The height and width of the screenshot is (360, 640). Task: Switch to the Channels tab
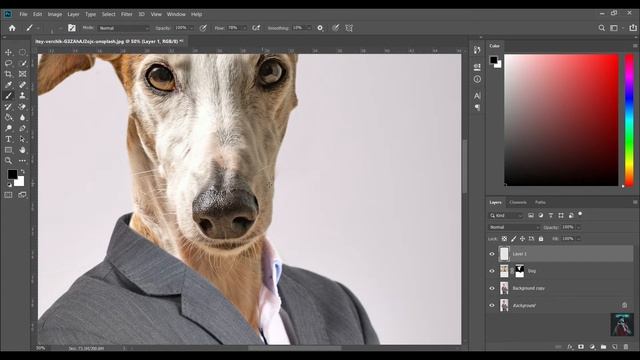click(x=518, y=202)
